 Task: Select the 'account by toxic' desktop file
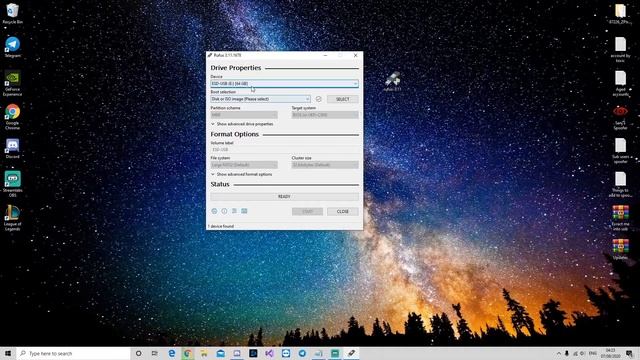(620, 49)
